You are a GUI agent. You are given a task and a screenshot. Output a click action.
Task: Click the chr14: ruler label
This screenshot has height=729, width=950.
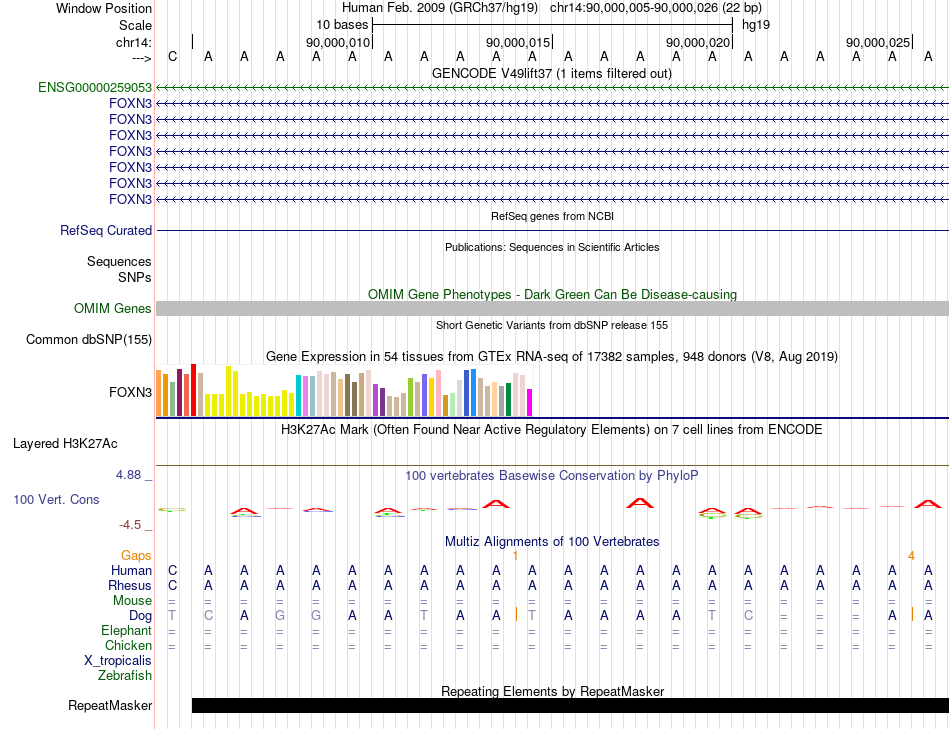[x=134, y=43]
